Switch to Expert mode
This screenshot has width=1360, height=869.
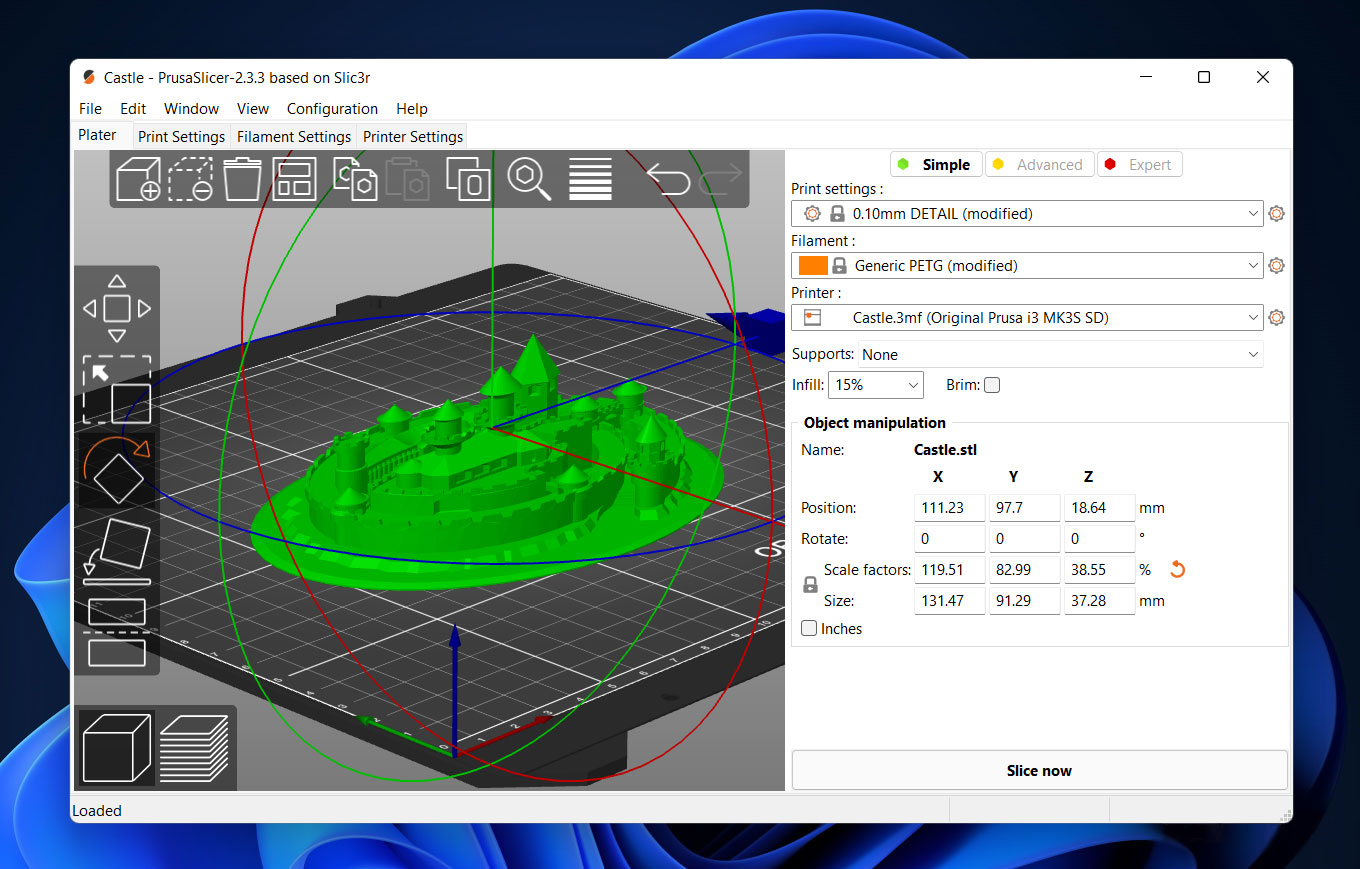pos(1140,165)
